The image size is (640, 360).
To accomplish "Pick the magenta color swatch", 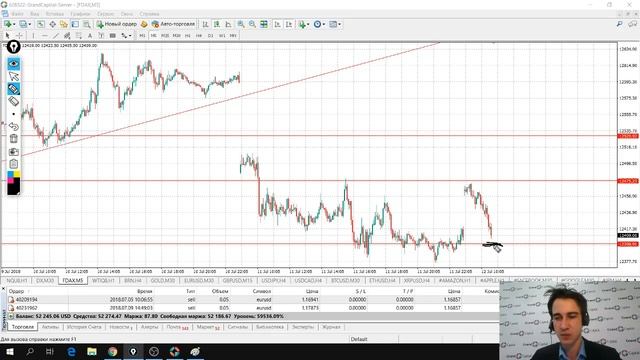I will (11, 180).
